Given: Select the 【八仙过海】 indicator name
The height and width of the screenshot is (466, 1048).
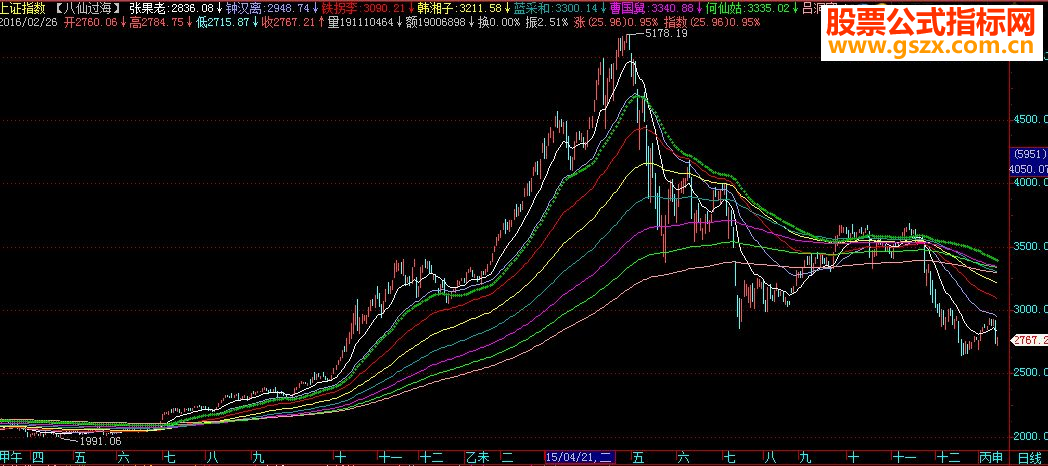Looking at the screenshot, I should point(86,9).
